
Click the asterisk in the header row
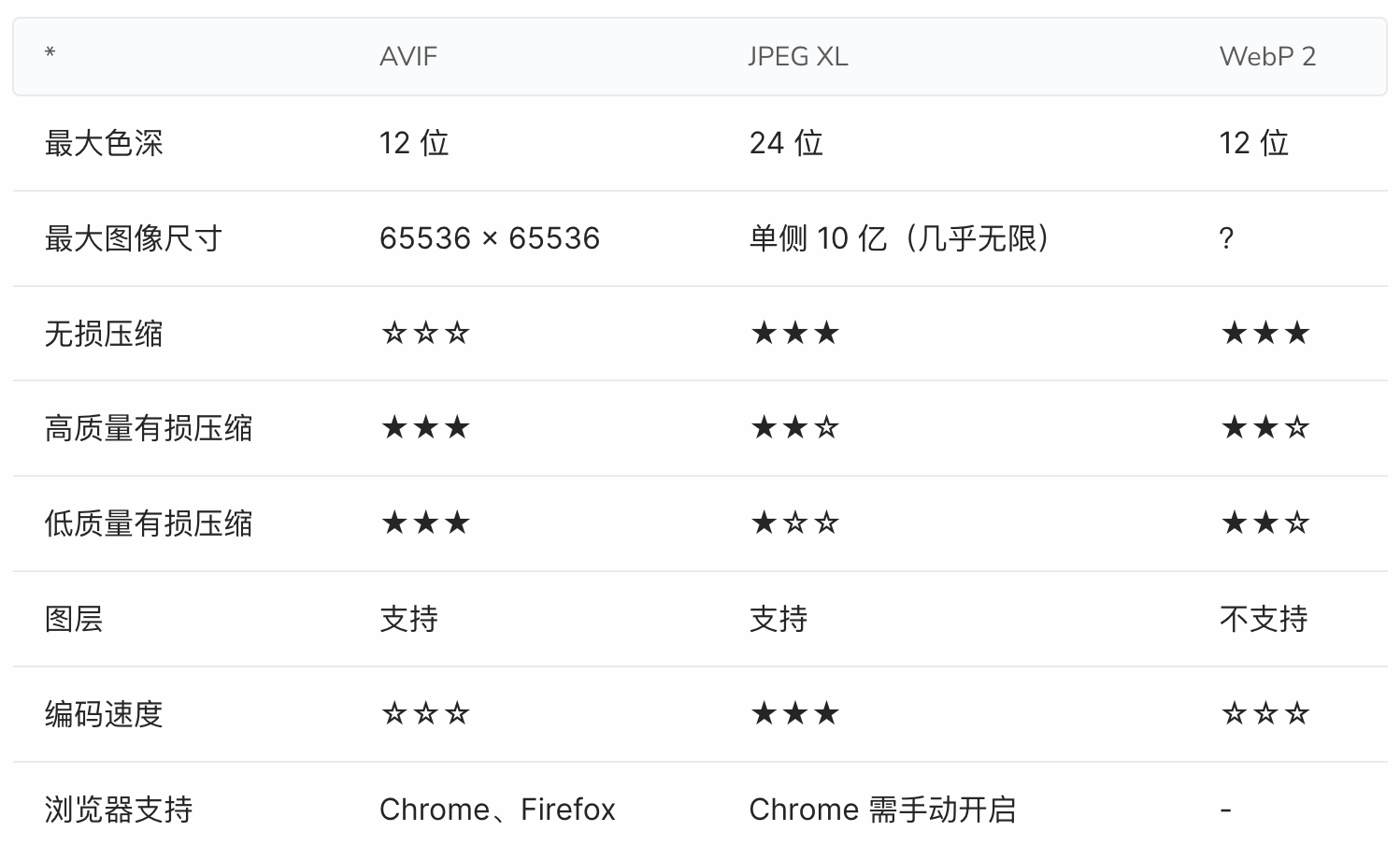[50, 54]
